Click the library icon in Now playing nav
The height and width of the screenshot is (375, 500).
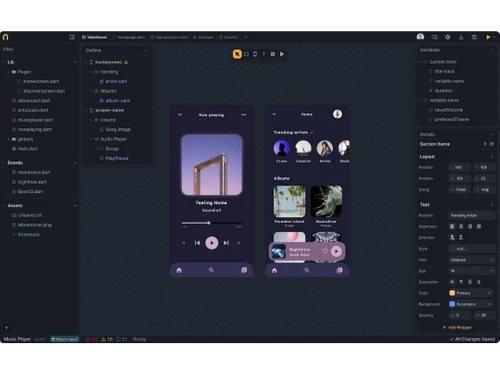coord(244,270)
